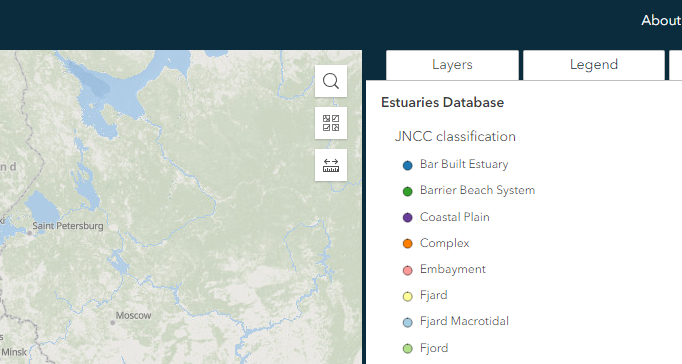The image size is (682, 364).
Task: Click the Bar Built Estuary blue swatch
Action: [x=408, y=165]
